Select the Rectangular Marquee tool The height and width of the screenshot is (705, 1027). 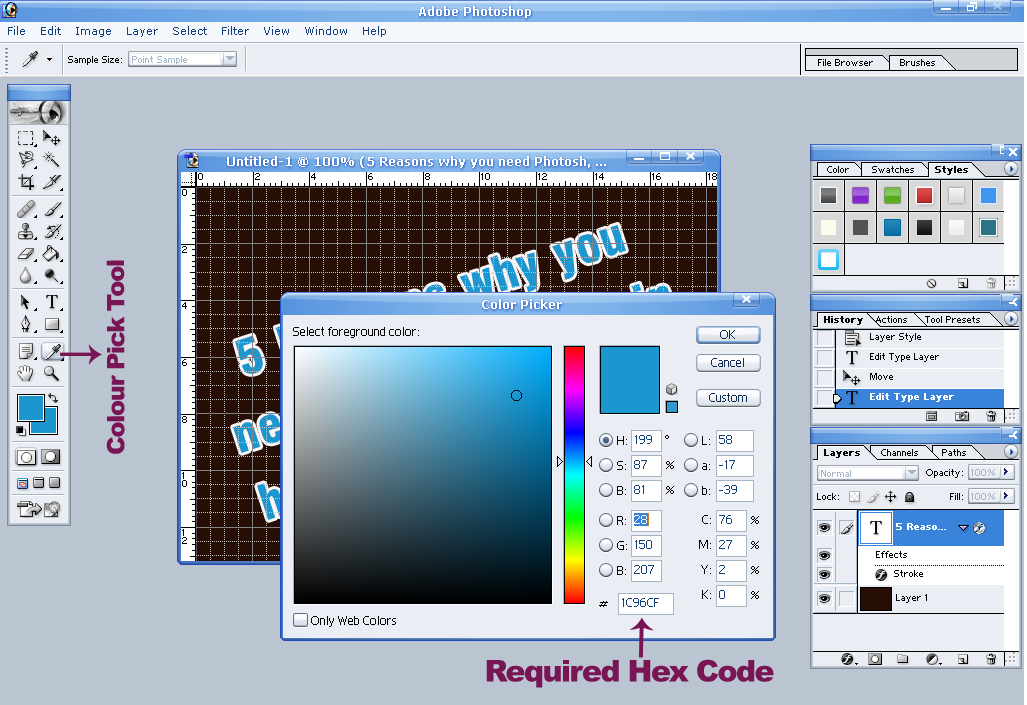click(26, 138)
